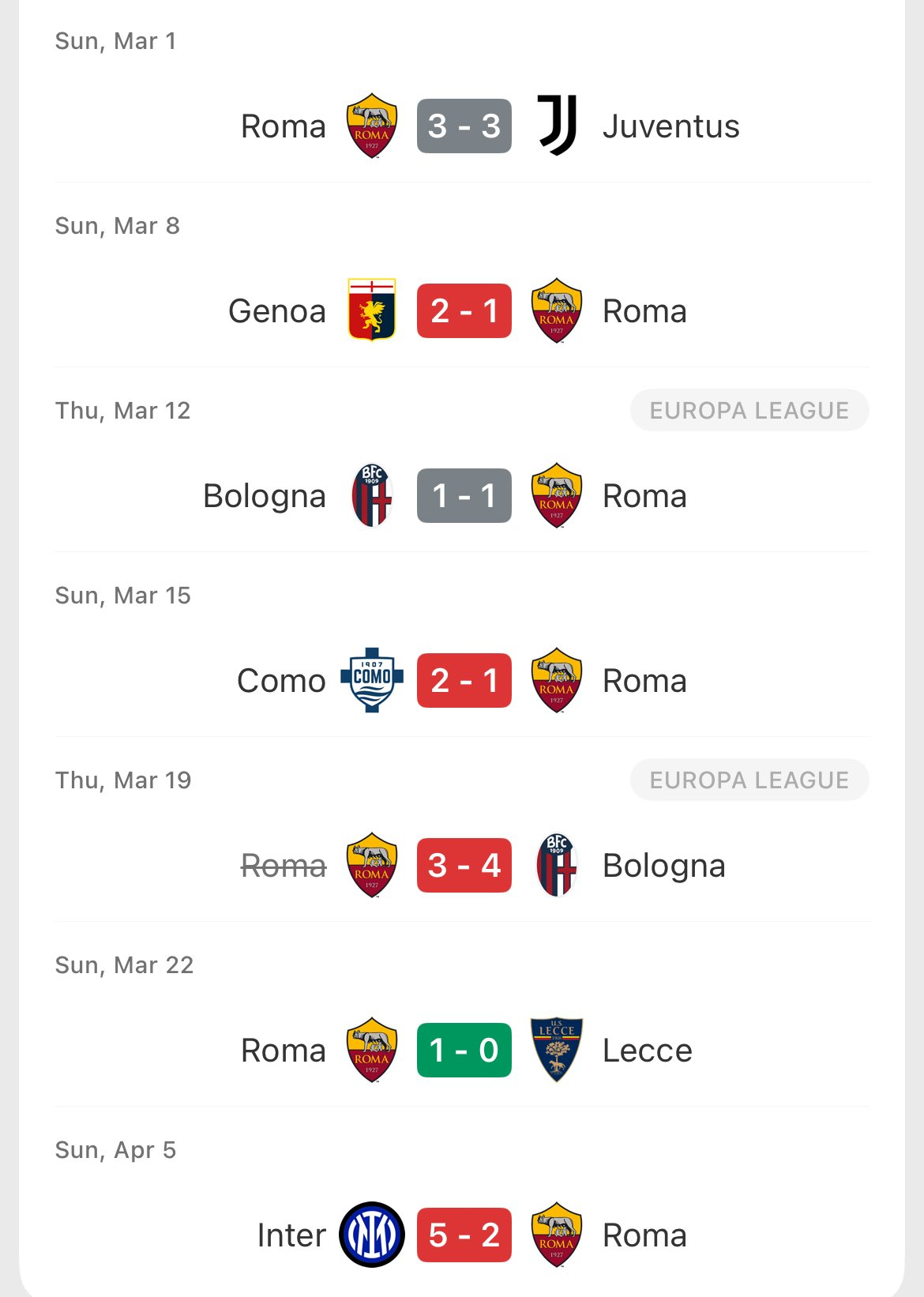Select the Juventus team name
Screen dimensions: 924x1297
670,126
